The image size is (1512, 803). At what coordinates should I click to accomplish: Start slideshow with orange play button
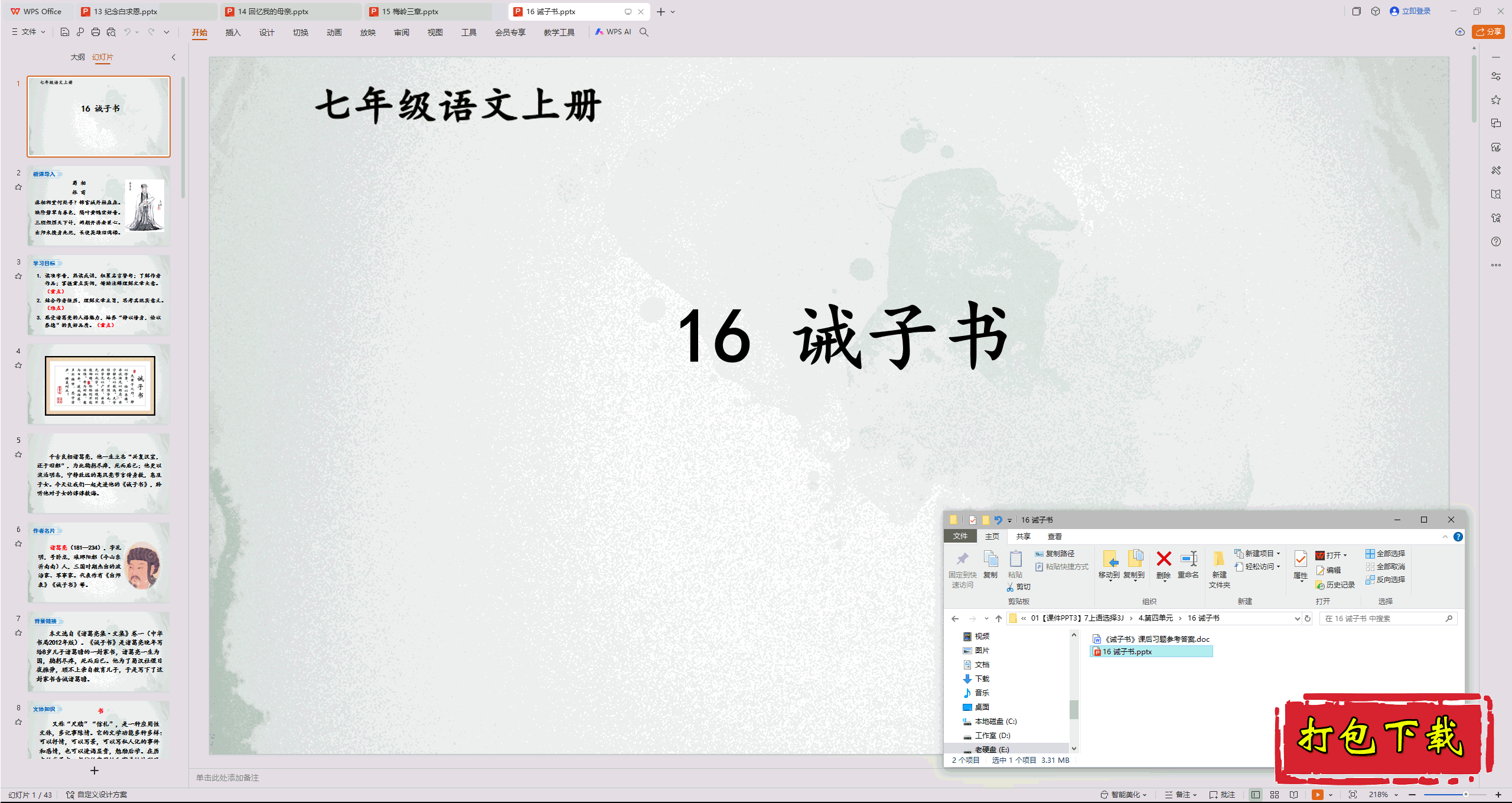coord(1318,795)
